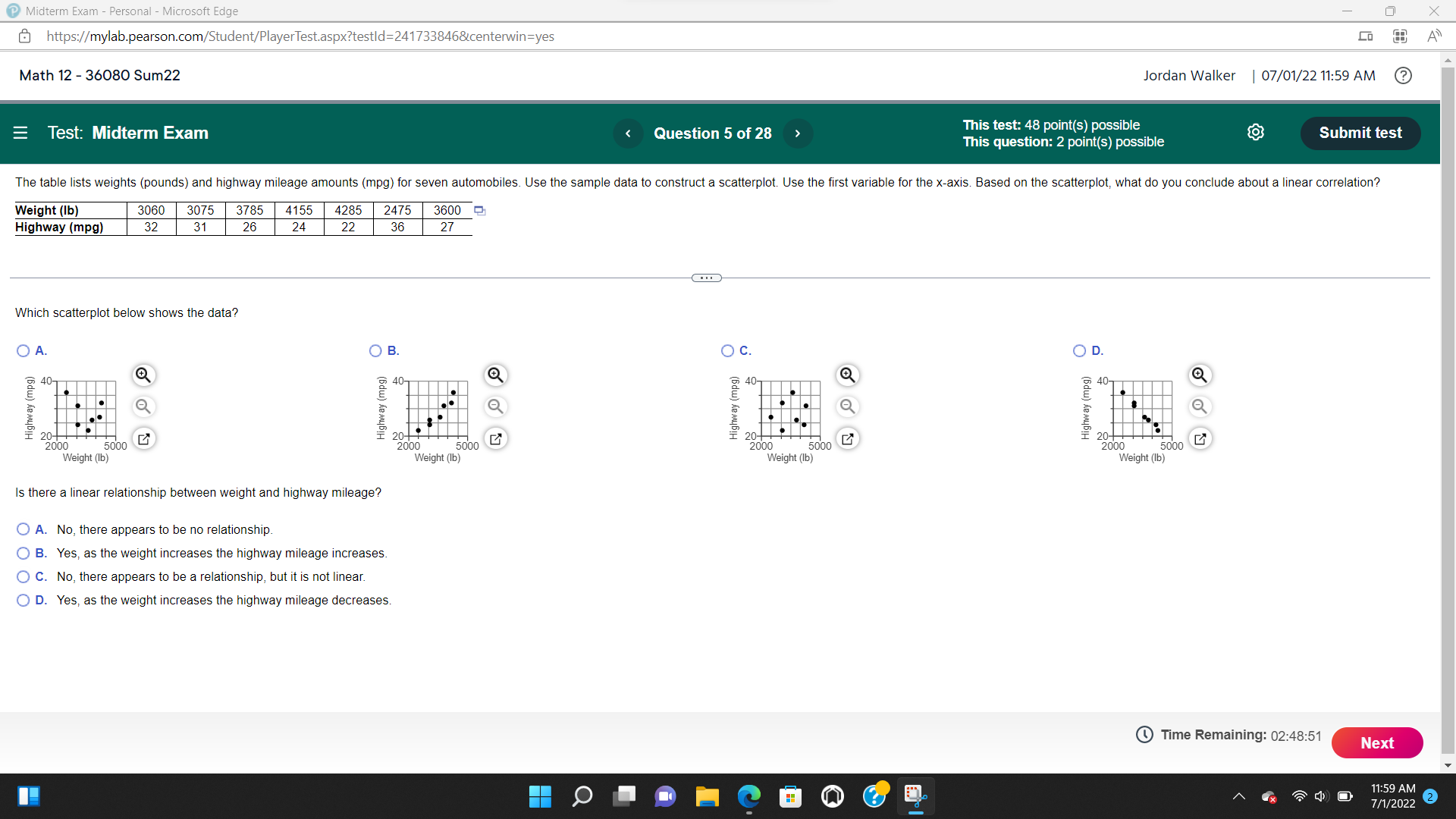Collapse the question using the ellipsis divider
The height and width of the screenshot is (819, 1456).
(x=706, y=278)
